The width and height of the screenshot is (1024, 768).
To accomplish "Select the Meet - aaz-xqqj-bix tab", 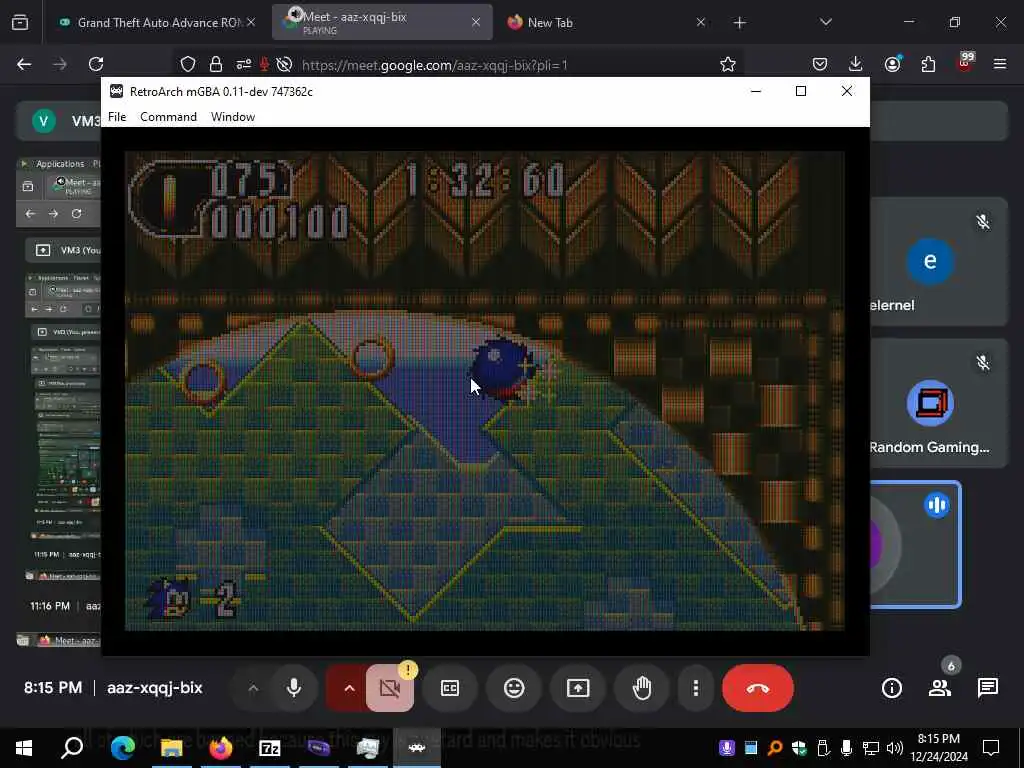I will pos(382,22).
